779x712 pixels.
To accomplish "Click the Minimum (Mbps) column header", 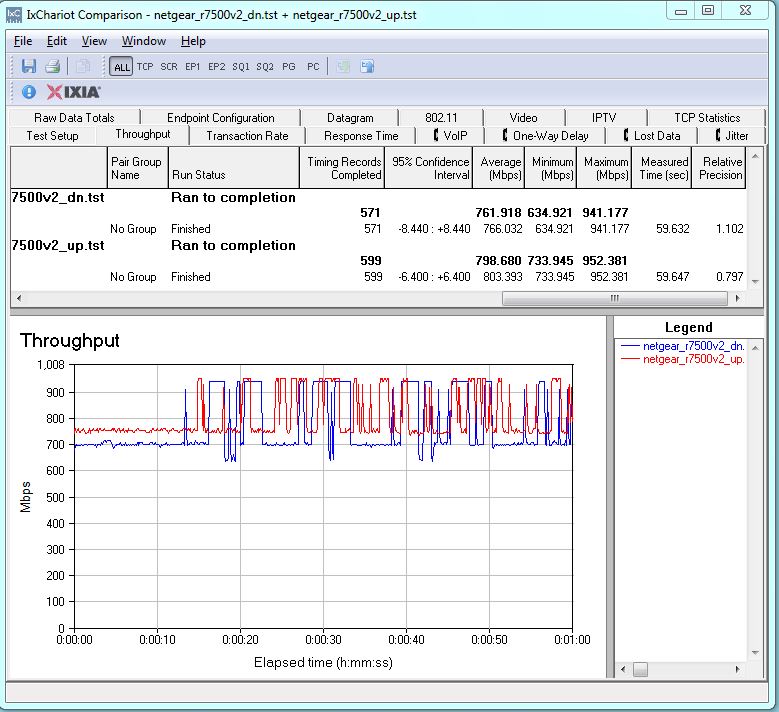I will click(x=551, y=168).
